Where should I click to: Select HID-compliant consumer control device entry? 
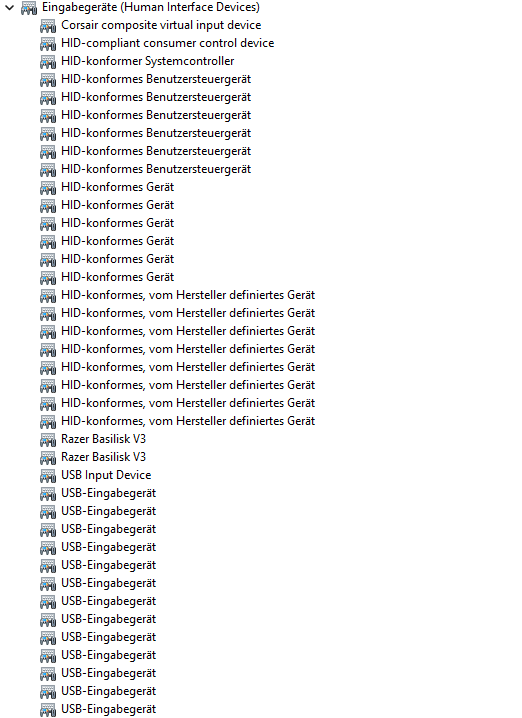[168, 43]
